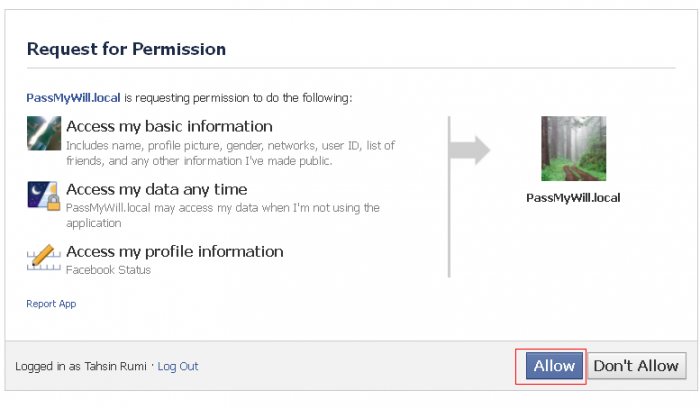The image size is (700, 409).
Task: Open the Report App link
Action: click(51, 304)
